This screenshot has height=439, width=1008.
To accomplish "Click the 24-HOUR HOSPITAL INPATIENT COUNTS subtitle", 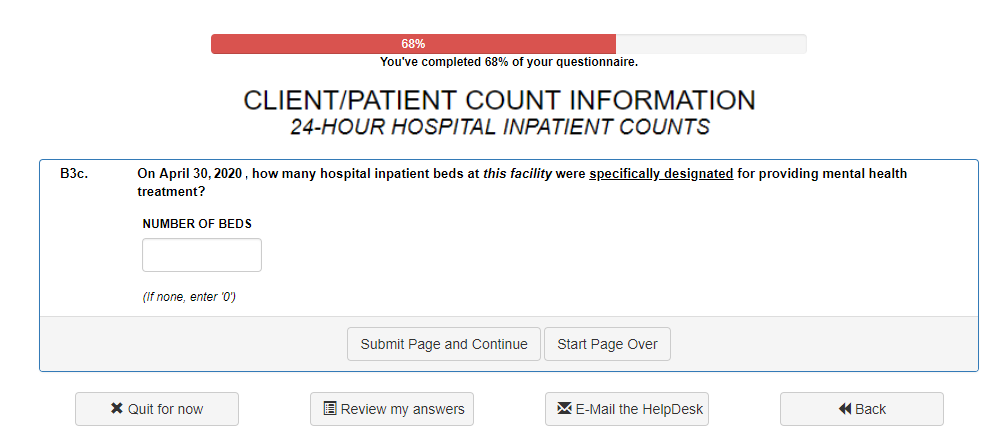I will pos(499,127).
